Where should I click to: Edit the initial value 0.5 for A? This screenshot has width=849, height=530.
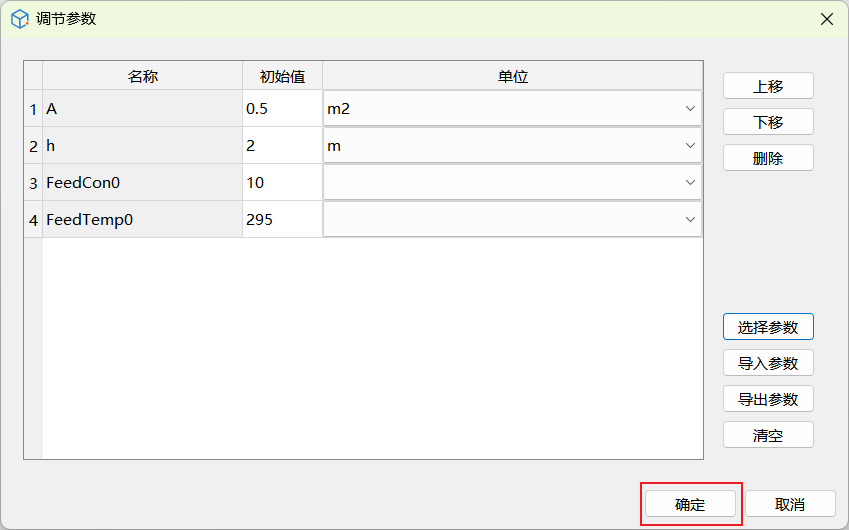[x=281, y=108]
